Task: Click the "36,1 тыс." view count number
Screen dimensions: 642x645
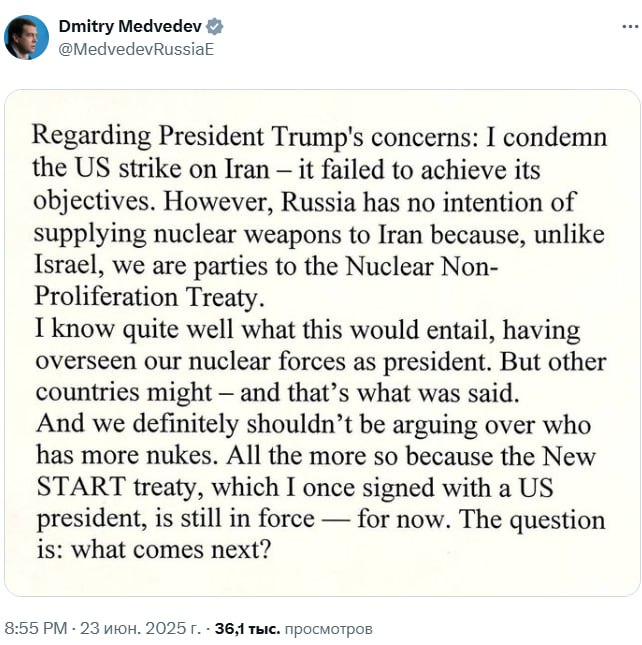Action: (247, 629)
